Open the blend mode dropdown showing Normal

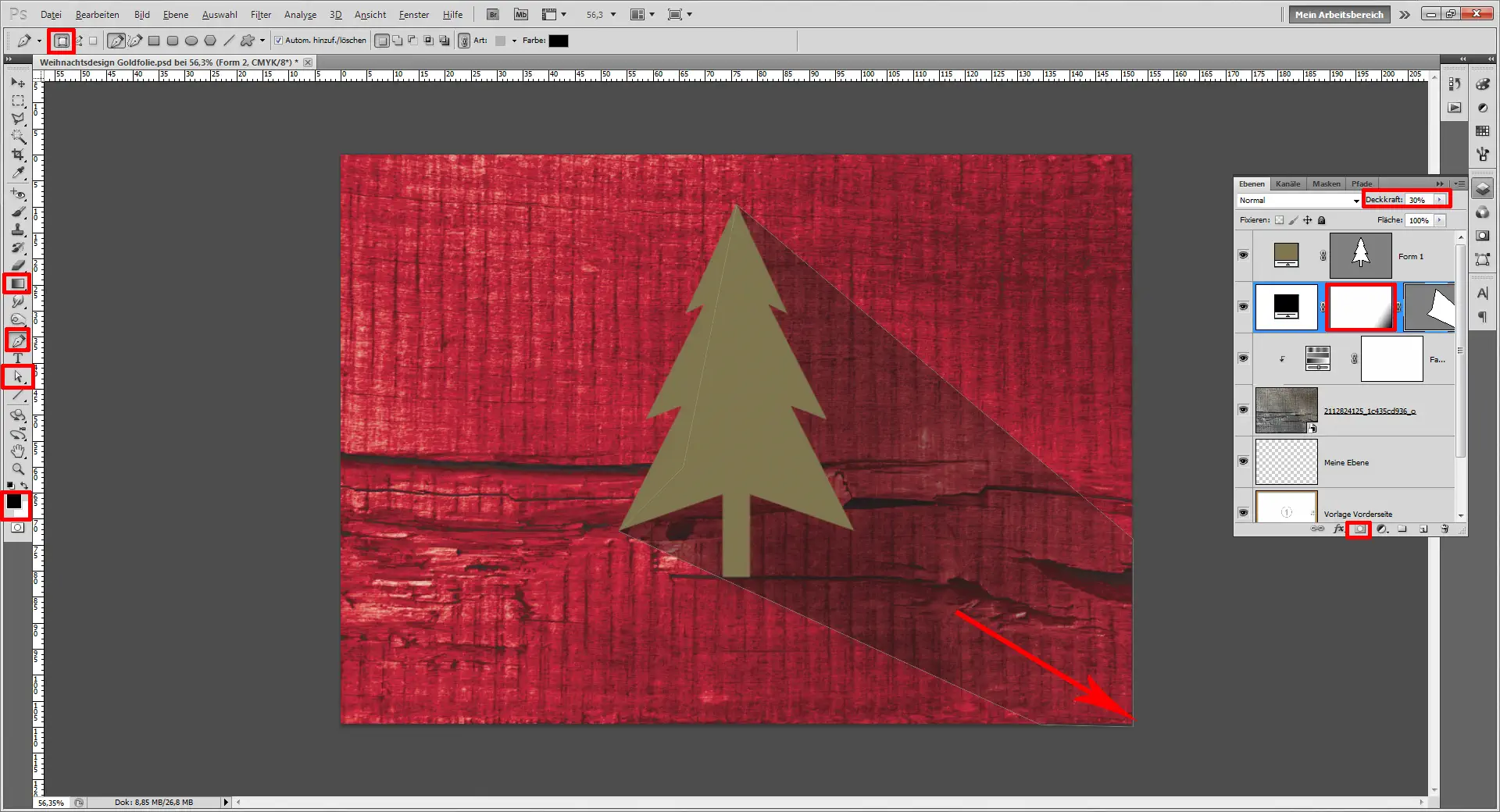1297,200
